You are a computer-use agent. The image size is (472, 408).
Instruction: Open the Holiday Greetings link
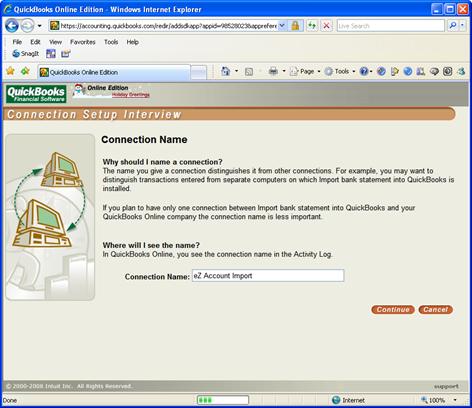131,95
